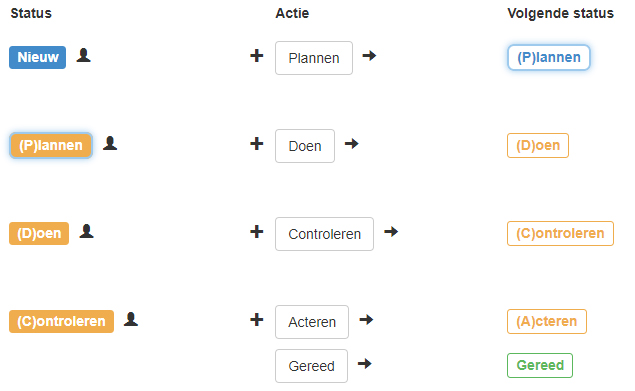Click the blue Nieuw status badge
Viewport: 635px width, 391px height.
pyautogui.click(x=38, y=57)
